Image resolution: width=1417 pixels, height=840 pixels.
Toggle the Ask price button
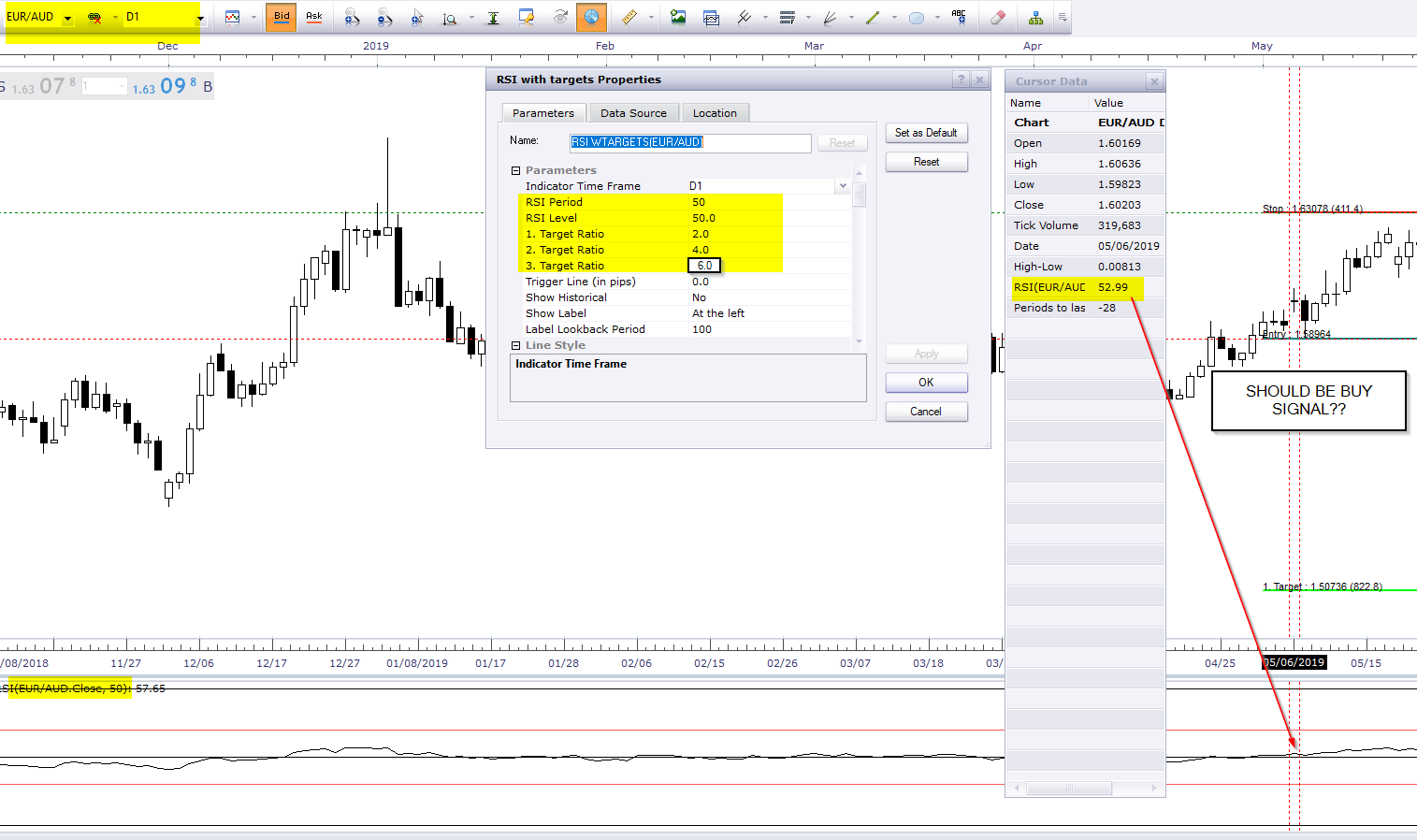pos(314,17)
